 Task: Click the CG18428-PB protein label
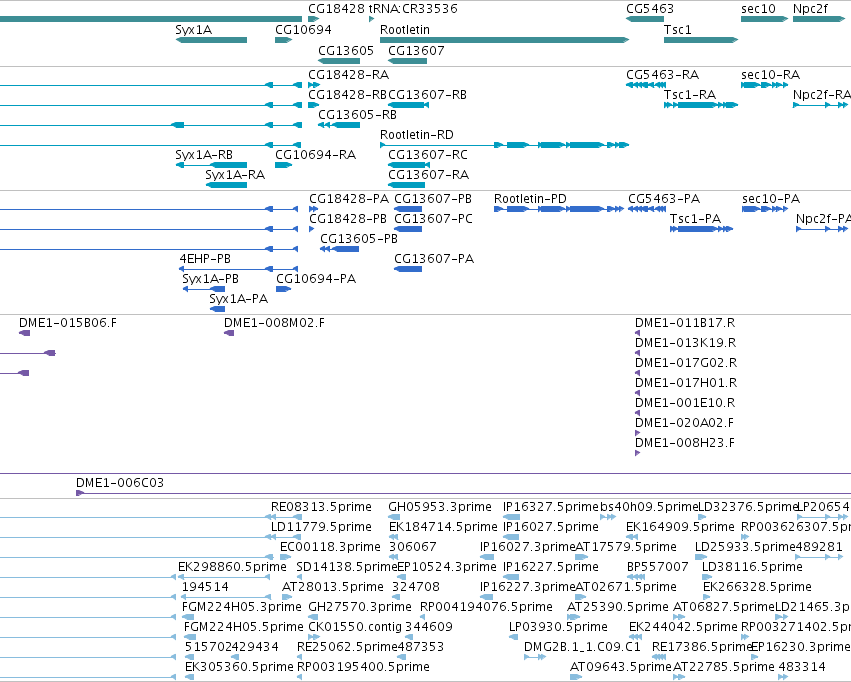(348, 219)
